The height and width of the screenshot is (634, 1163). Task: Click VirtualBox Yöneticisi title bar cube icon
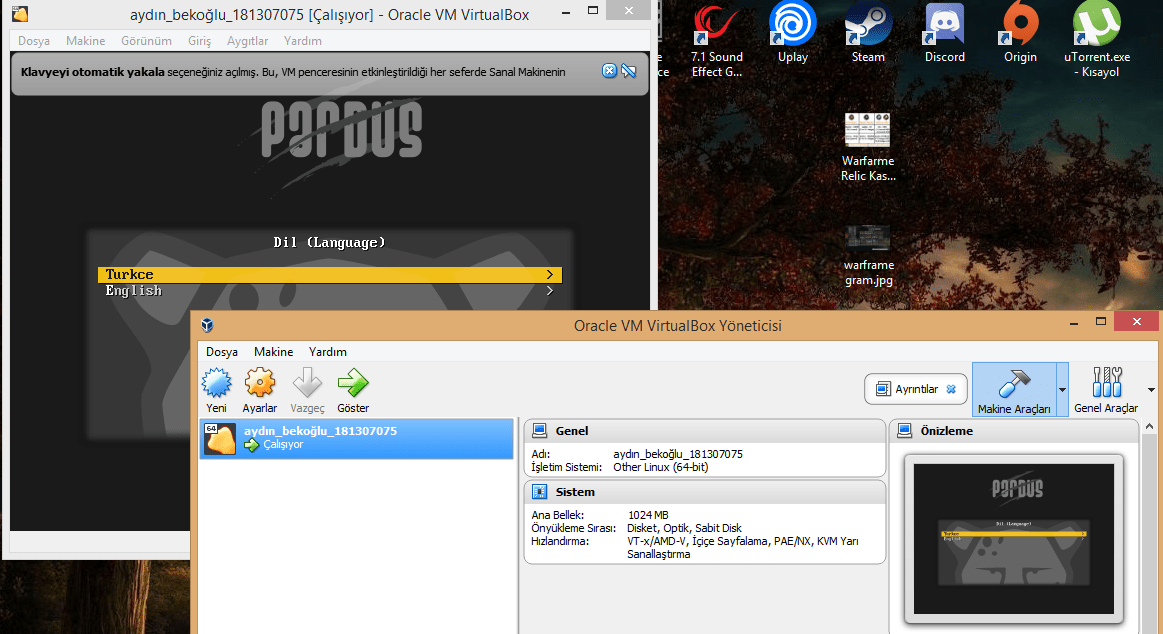point(208,325)
